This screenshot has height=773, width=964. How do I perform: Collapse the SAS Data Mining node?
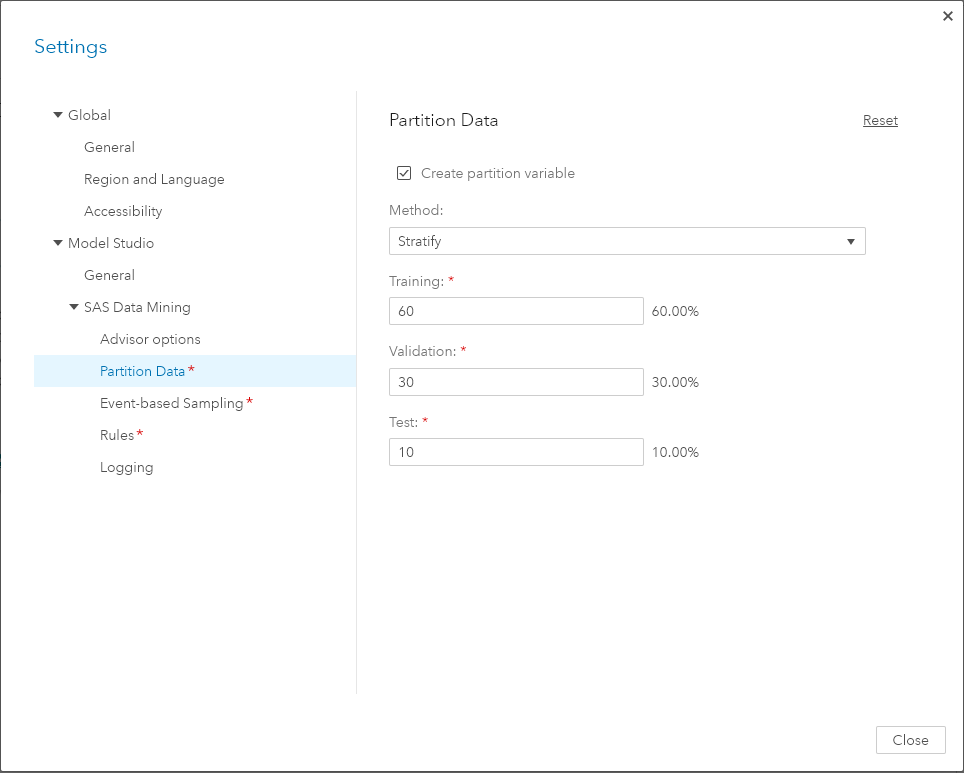pyautogui.click(x=74, y=307)
